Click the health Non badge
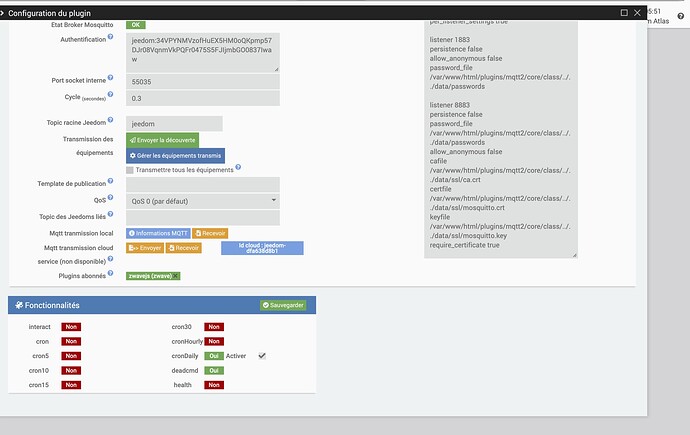This screenshot has width=690, height=435. tap(214, 385)
